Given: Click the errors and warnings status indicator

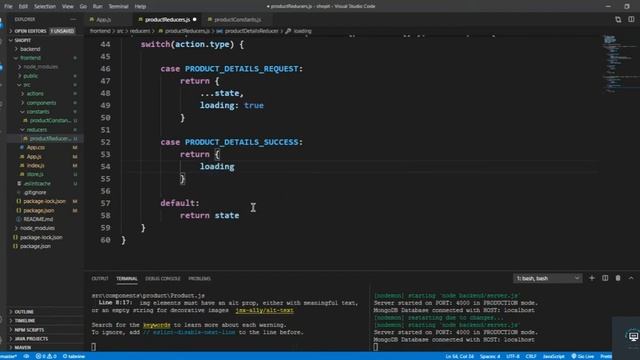Looking at the screenshot, I should (46, 356).
